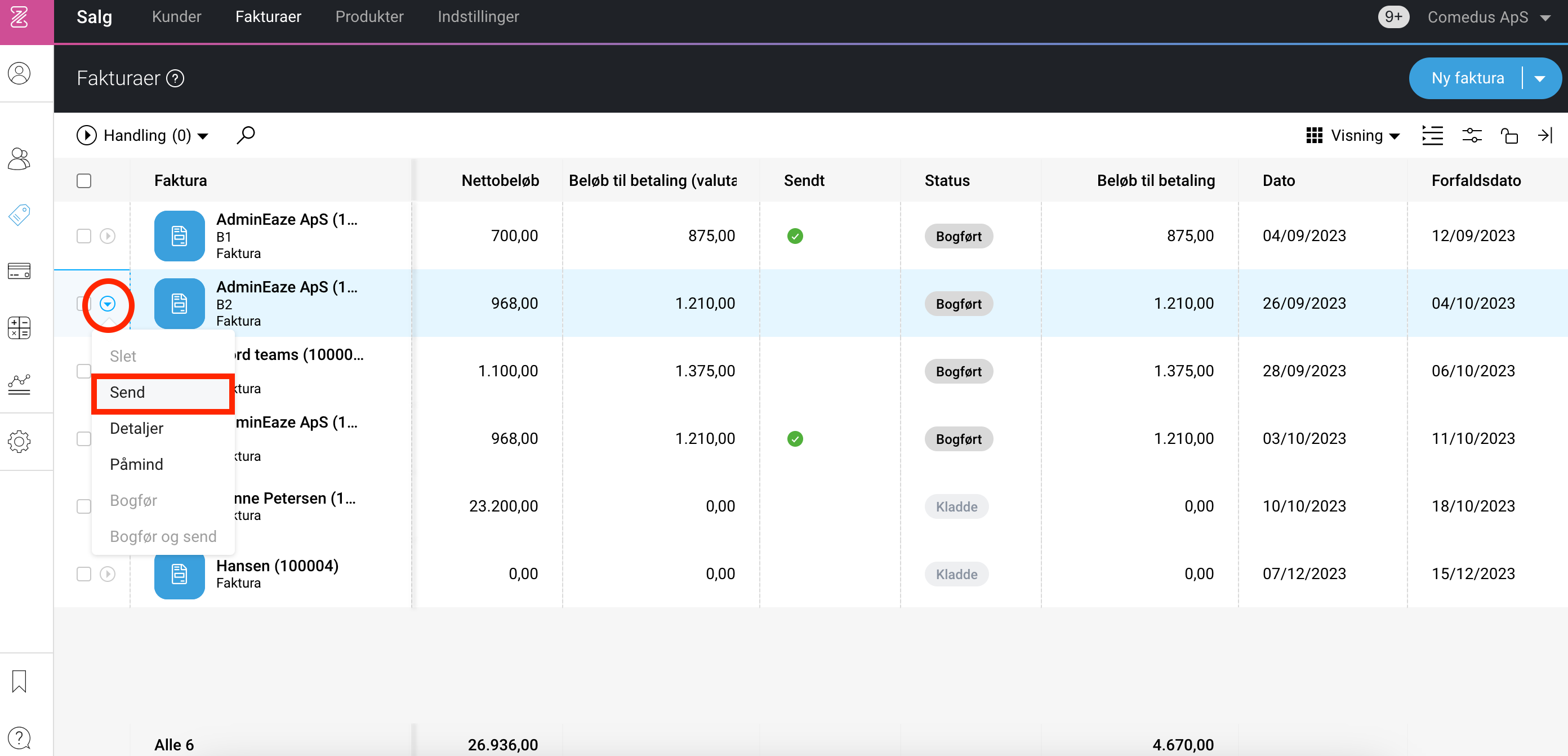Click the Hansen invoice document icon
1568x756 pixels.
point(180,574)
